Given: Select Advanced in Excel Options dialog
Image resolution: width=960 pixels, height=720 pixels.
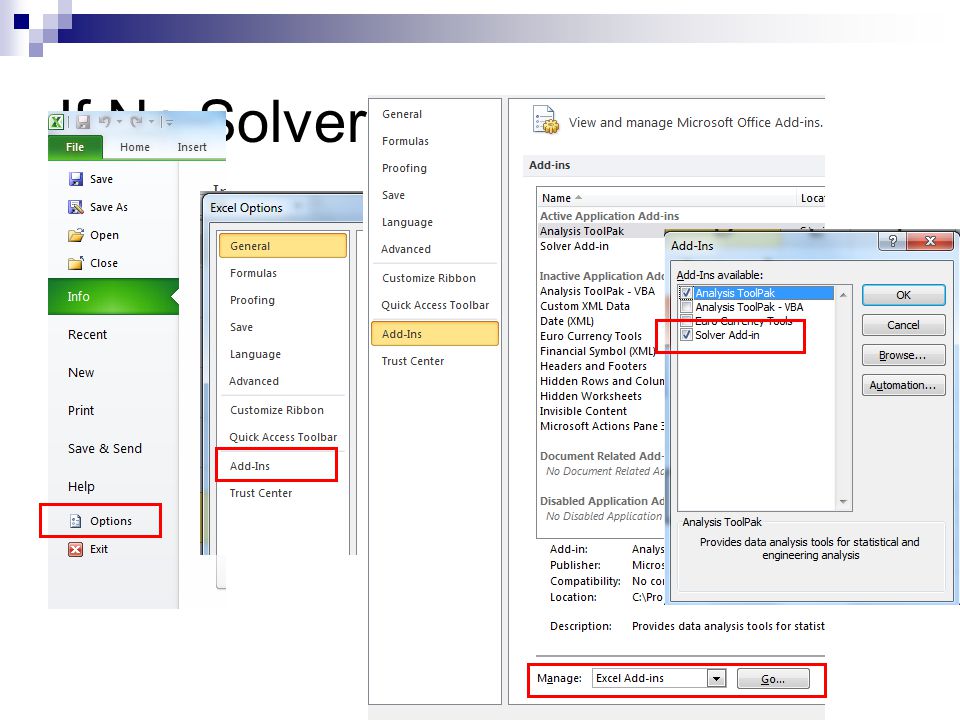Looking at the screenshot, I should pos(254,381).
